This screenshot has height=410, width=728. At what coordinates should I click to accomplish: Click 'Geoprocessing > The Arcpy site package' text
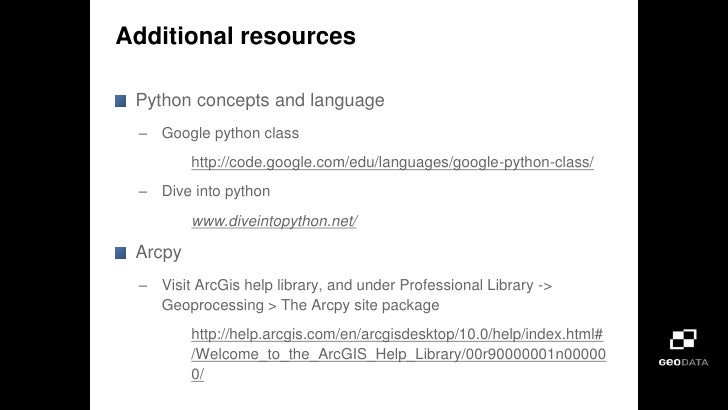(x=300, y=305)
